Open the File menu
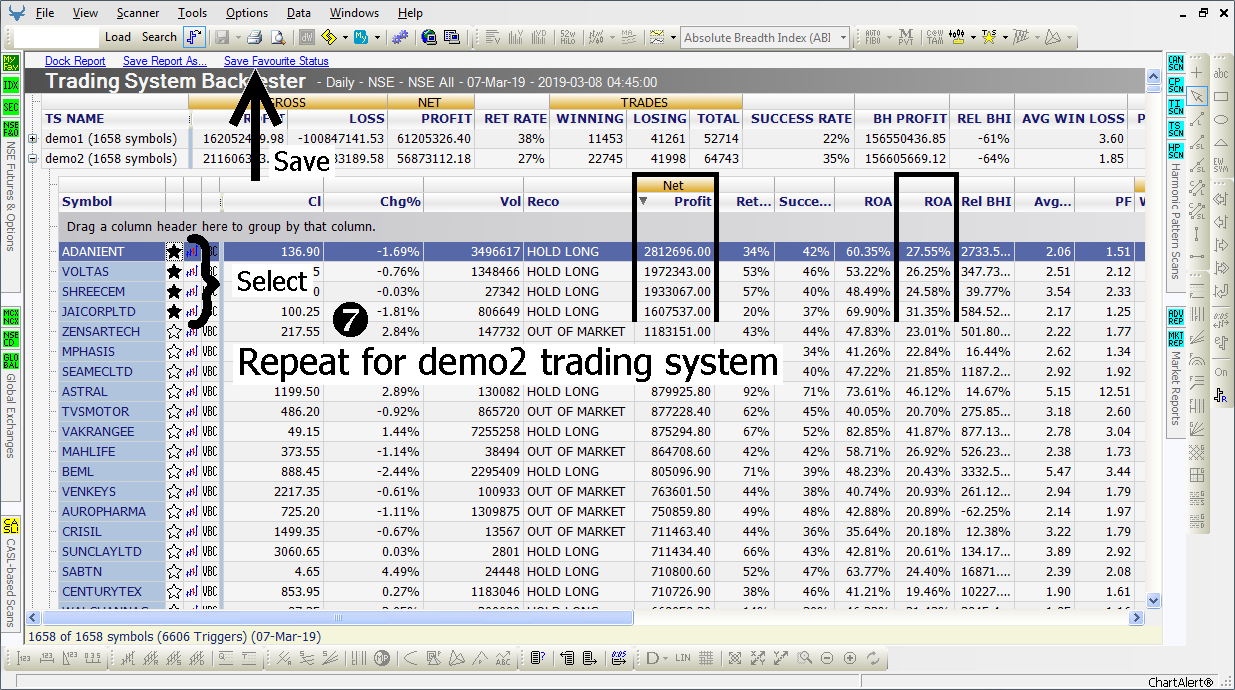This screenshot has height=690, width=1235. point(45,13)
